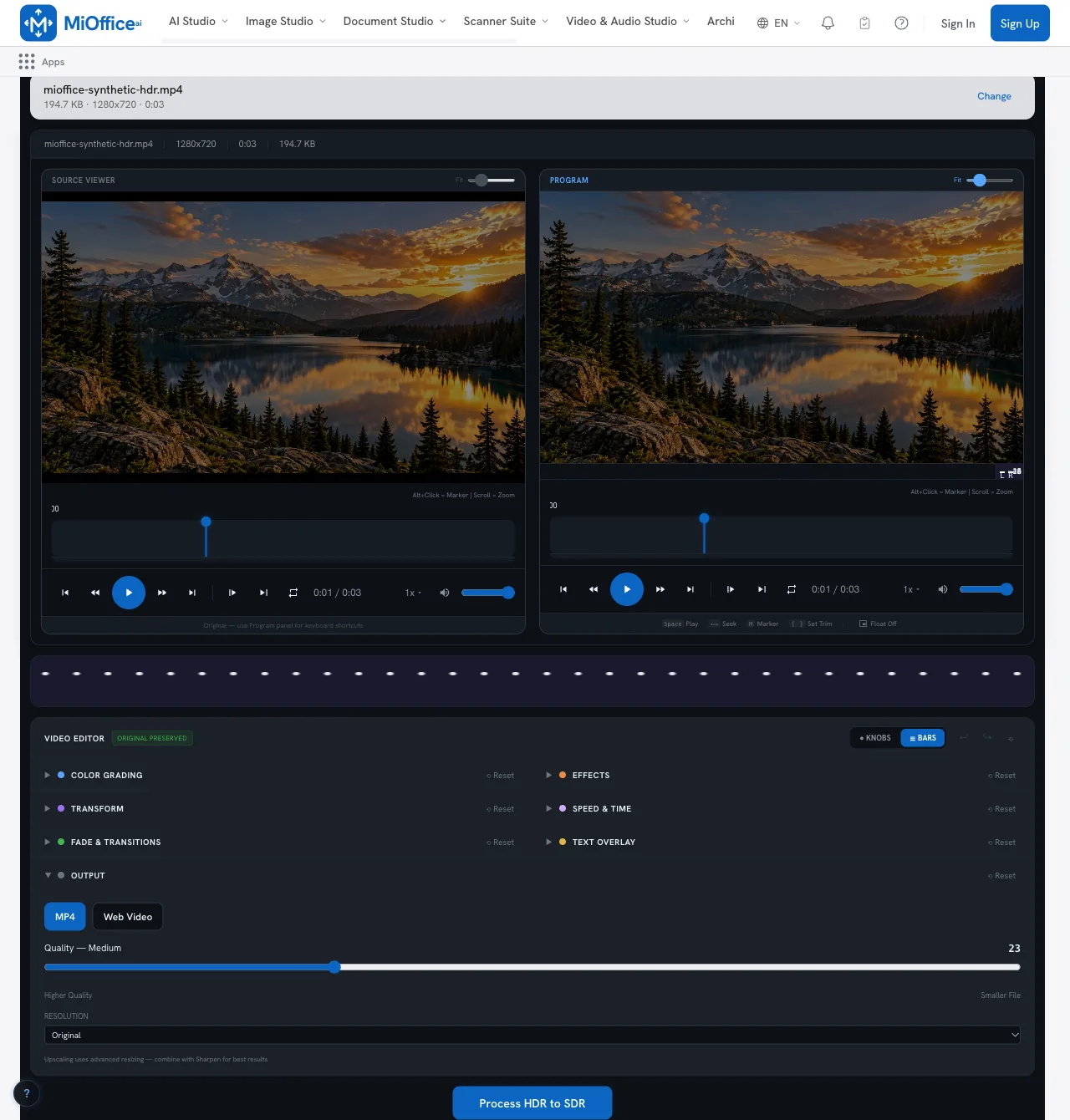Reset the Output section
Screen dimensions: 1070x1120
click(x=1001, y=876)
